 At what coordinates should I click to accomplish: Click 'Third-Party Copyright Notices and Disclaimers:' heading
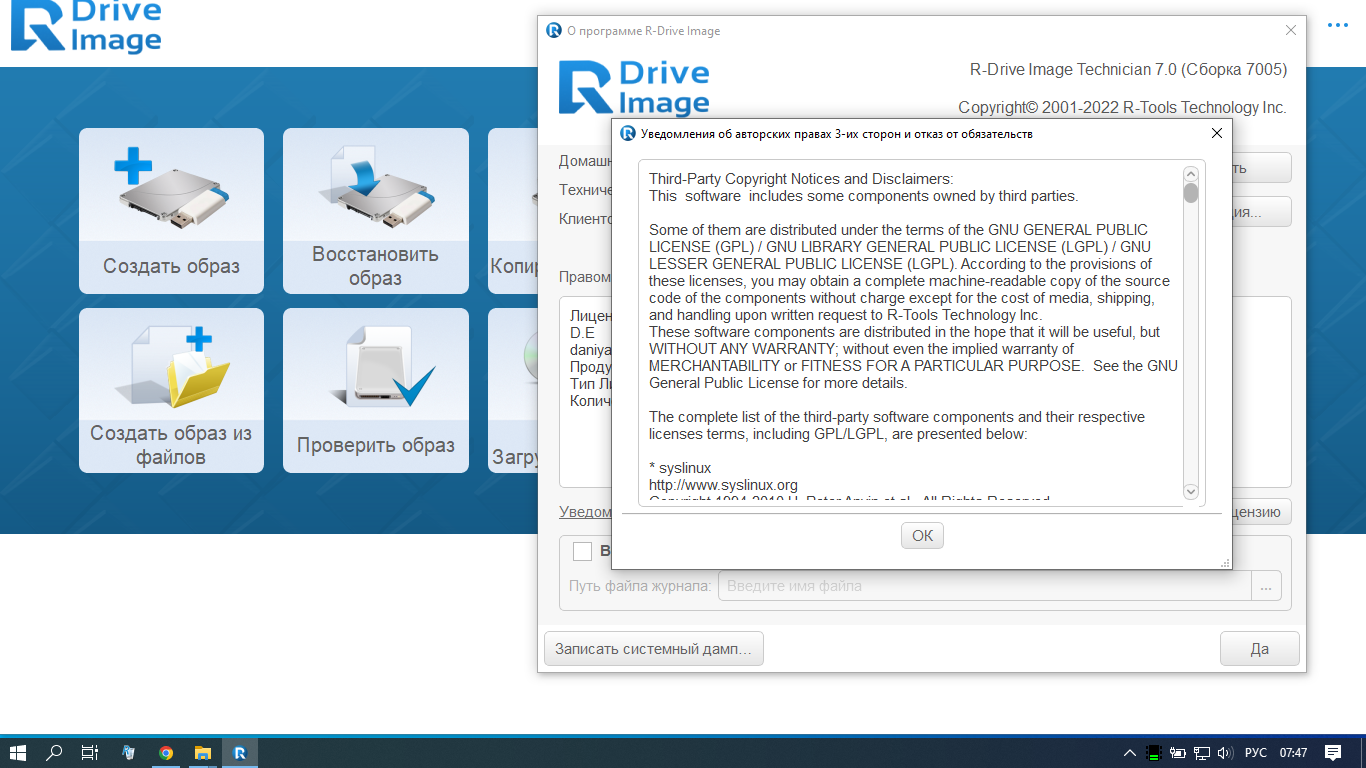[x=802, y=179]
